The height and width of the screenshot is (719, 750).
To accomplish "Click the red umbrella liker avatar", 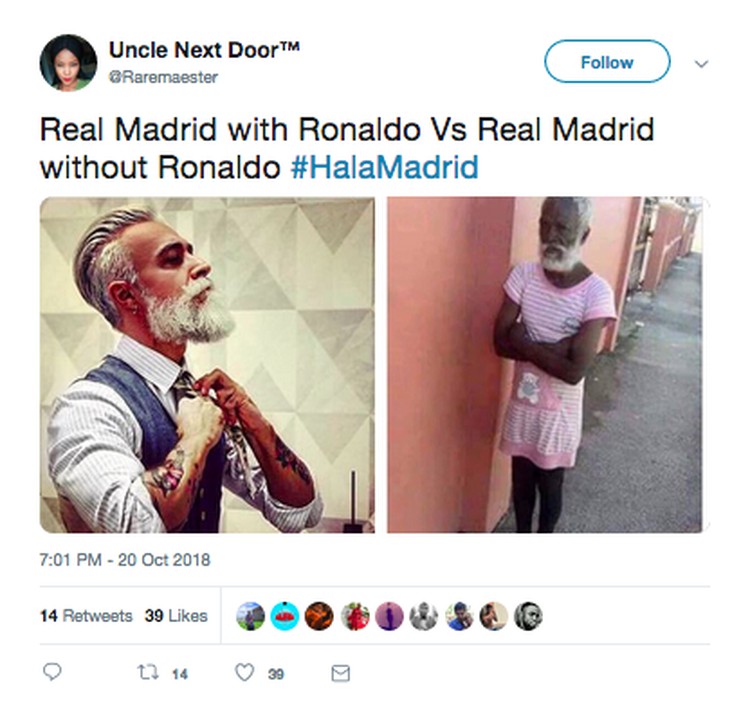I will pyautogui.click(x=285, y=616).
